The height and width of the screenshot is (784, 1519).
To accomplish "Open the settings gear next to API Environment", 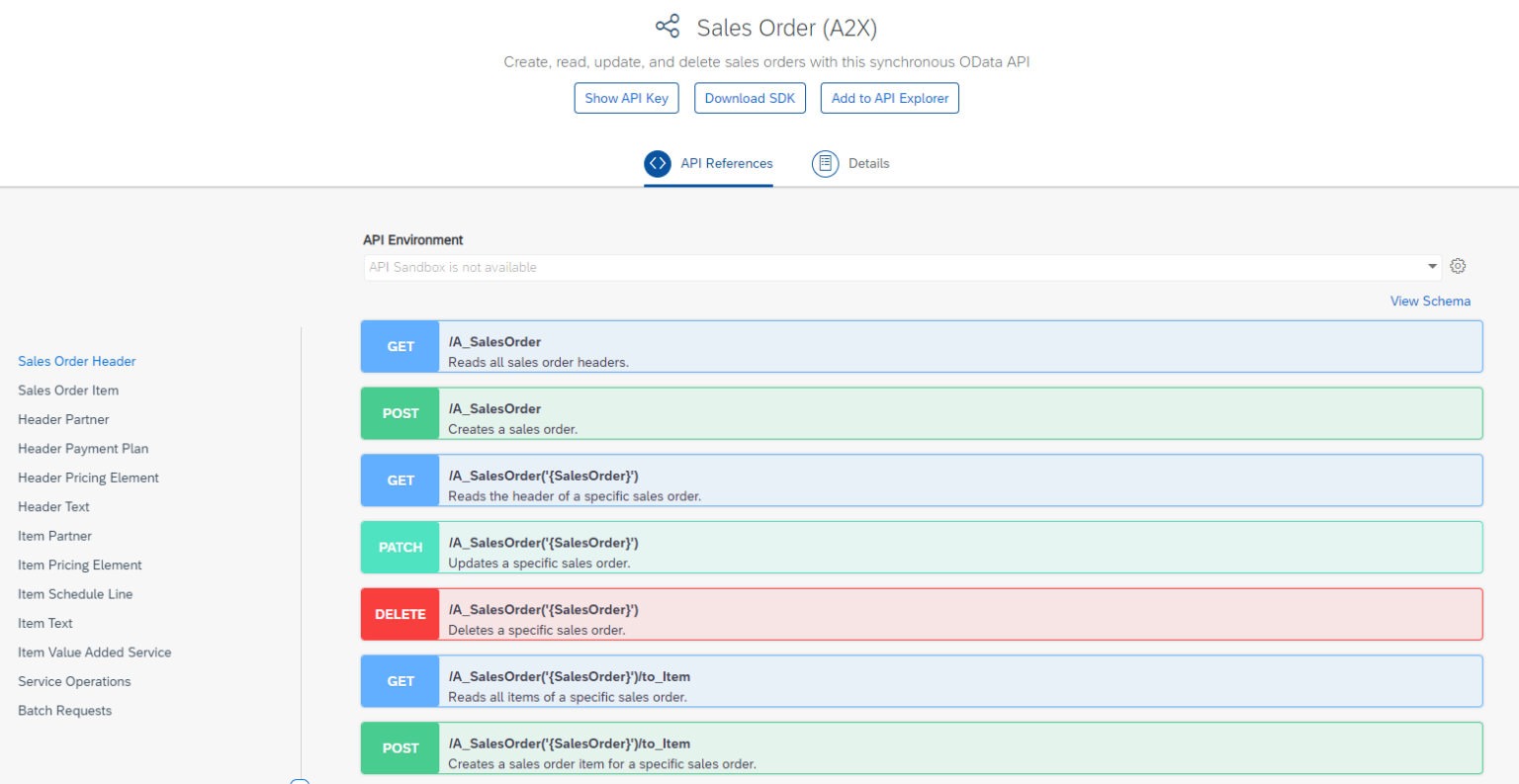I will [1458, 266].
